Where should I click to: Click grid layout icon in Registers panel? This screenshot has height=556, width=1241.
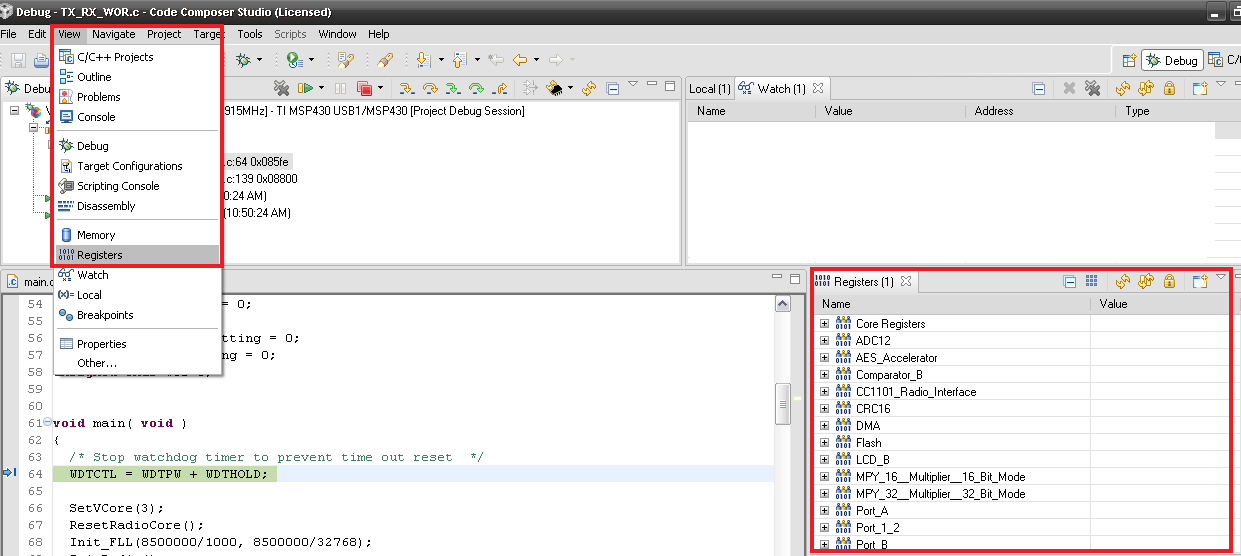1092,282
